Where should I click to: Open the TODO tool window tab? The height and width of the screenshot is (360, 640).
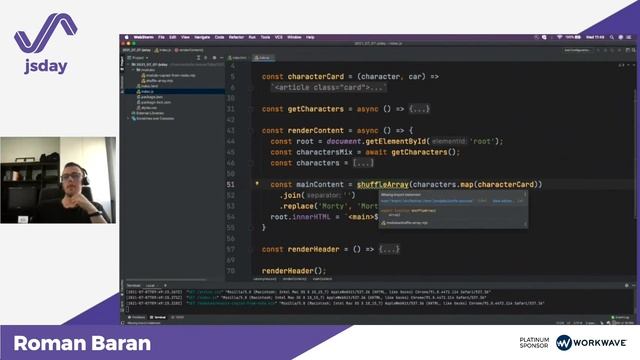pos(178,317)
